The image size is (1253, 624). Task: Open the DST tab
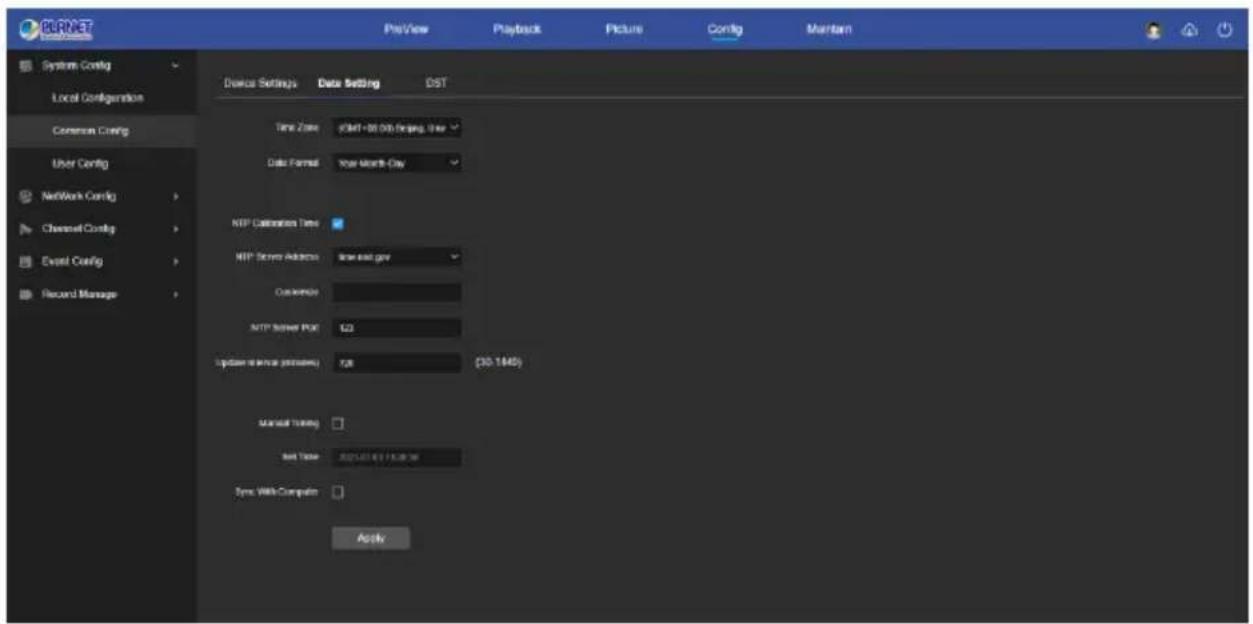436,84
